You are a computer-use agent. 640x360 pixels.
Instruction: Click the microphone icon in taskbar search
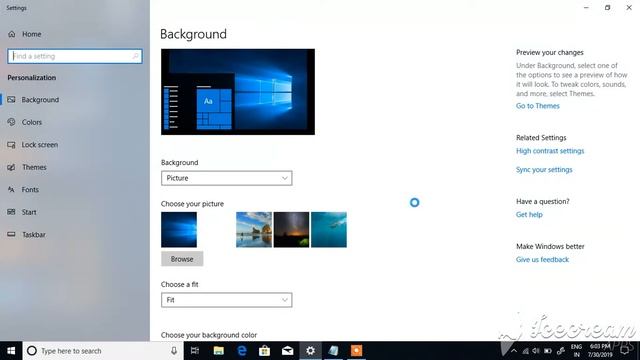174,351
